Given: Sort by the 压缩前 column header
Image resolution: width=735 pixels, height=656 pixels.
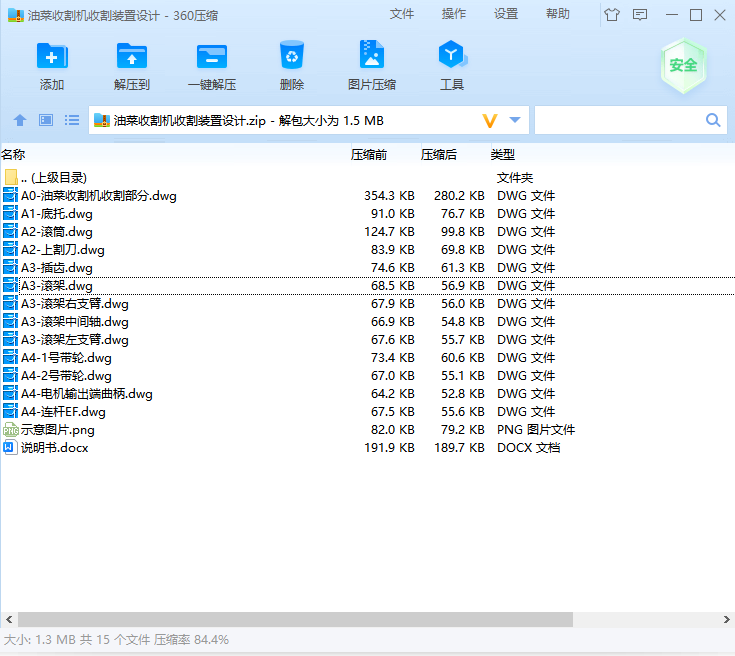Looking at the screenshot, I should coord(368,154).
